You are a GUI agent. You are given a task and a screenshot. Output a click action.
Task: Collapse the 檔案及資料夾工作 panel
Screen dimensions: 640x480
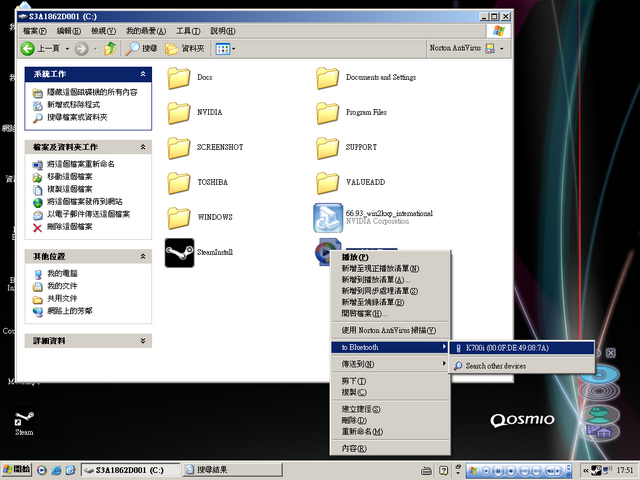tap(143, 147)
